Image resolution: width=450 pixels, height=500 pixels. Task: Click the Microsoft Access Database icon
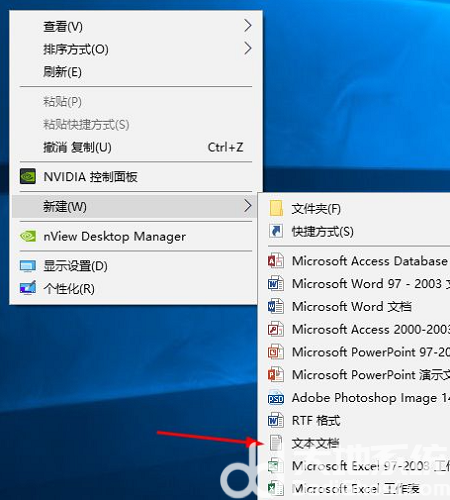(276, 261)
